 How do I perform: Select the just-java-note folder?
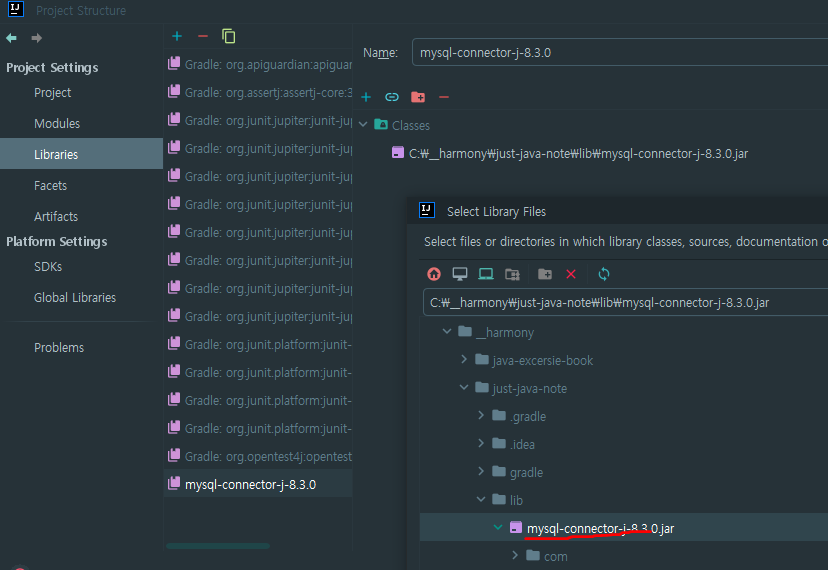530,388
